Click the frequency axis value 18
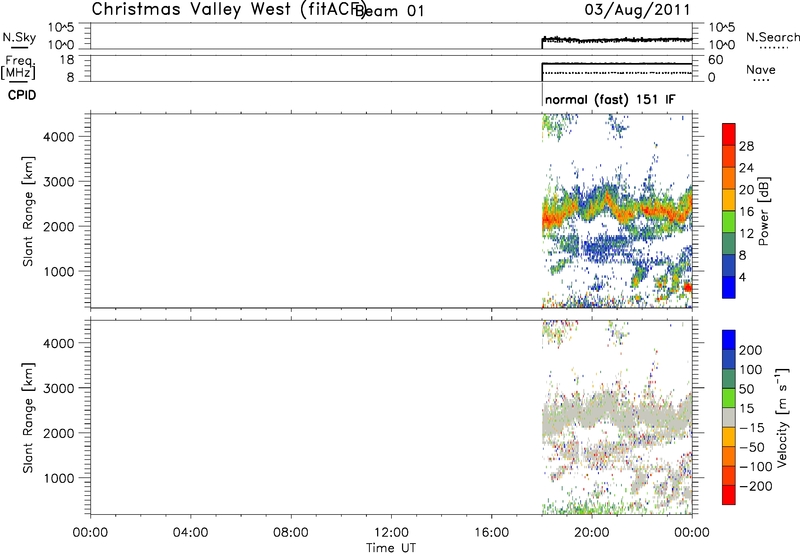The height and width of the screenshot is (554, 800). (67, 60)
